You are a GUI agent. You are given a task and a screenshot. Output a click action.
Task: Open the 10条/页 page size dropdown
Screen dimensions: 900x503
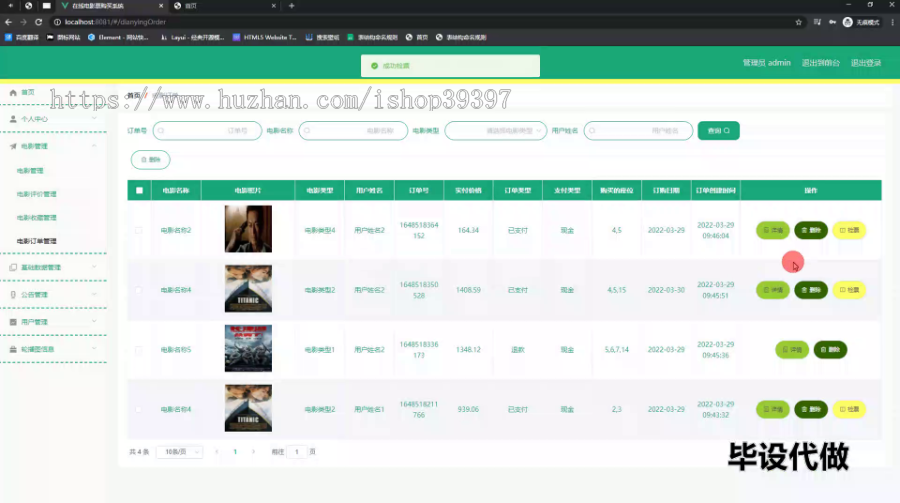180,452
